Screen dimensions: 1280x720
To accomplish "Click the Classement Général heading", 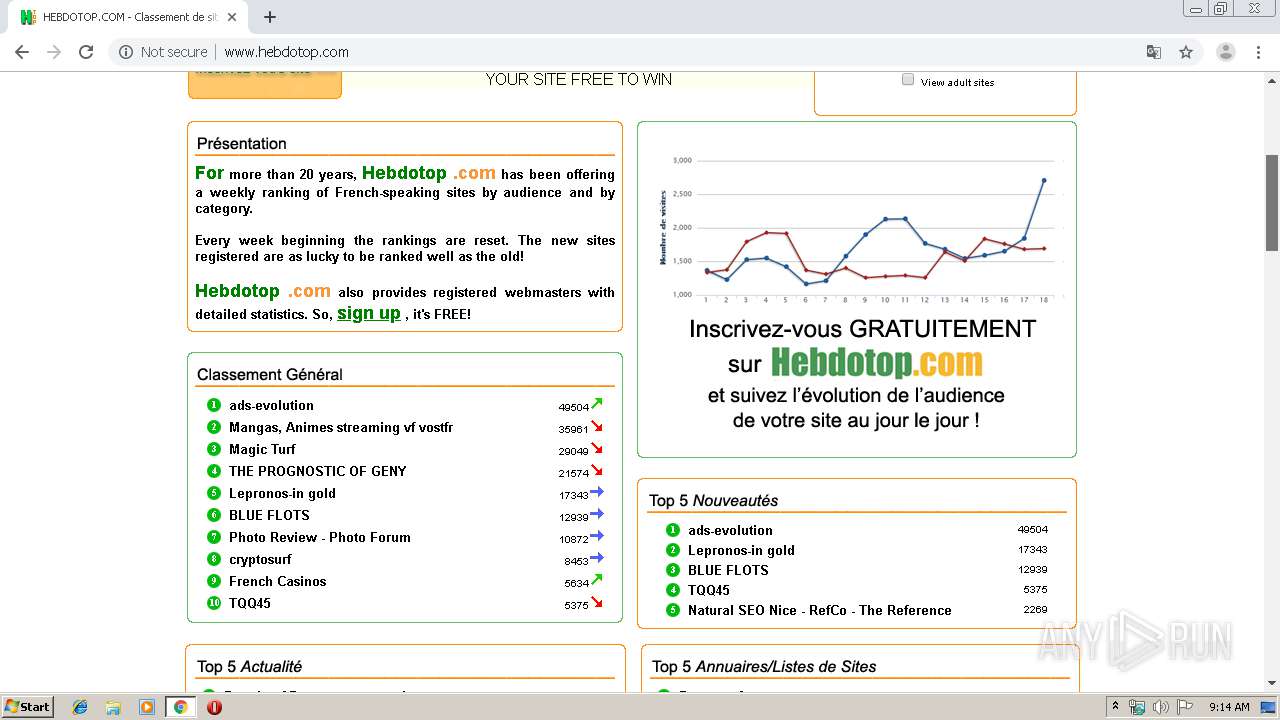I will [x=270, y=375].
